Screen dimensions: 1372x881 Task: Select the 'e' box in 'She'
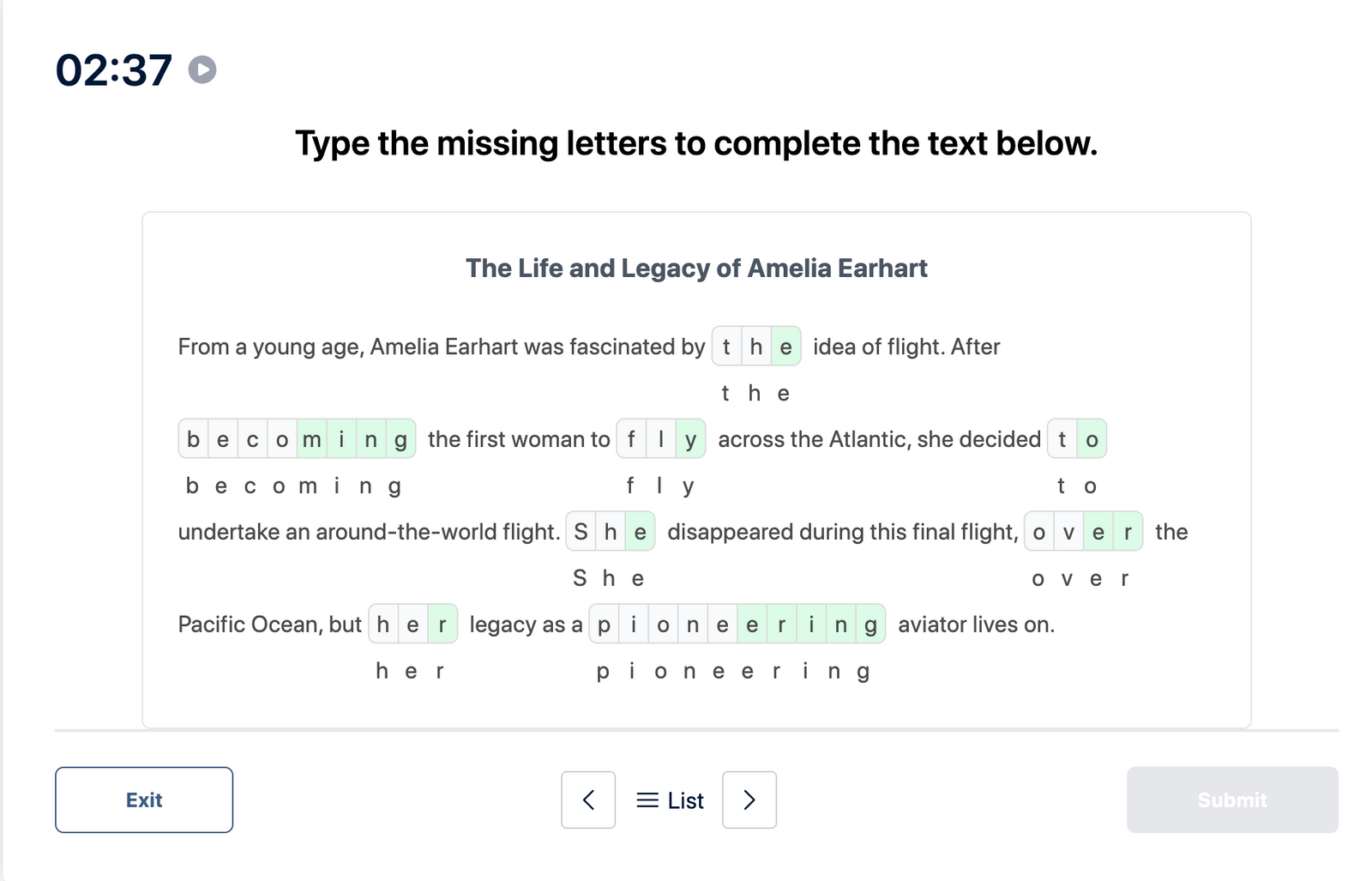640,532
